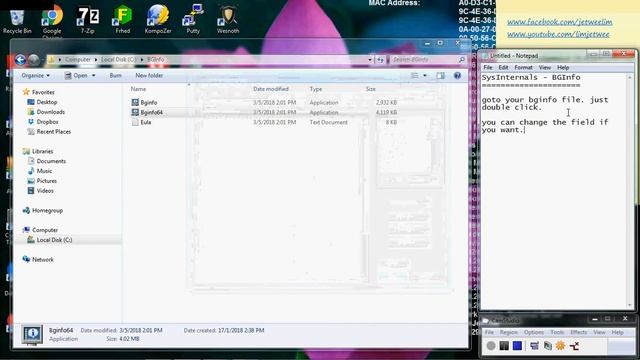Click the Open button in Explorer toolbar
Screen dimensions: 640x360
pyautogui.click(x=76, y=76)
